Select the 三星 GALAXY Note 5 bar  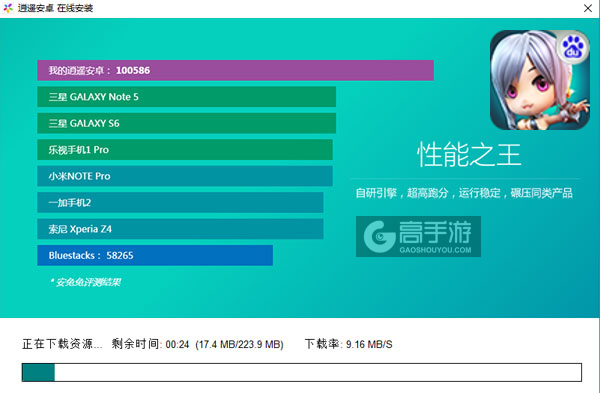click(186, 97)
